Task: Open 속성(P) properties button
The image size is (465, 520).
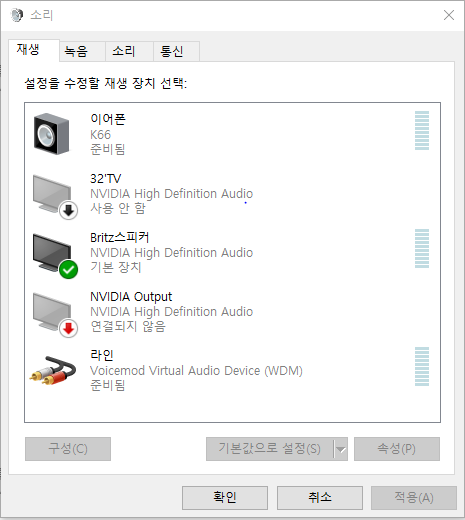Action: (x=397, y=449)
